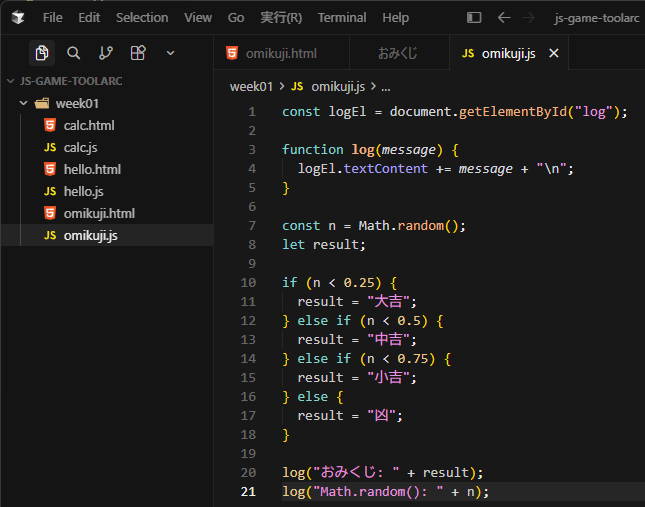The width and height of the screenshot is (645, 507).
Task: Open the Edit menu
Action: coord(89,18)
